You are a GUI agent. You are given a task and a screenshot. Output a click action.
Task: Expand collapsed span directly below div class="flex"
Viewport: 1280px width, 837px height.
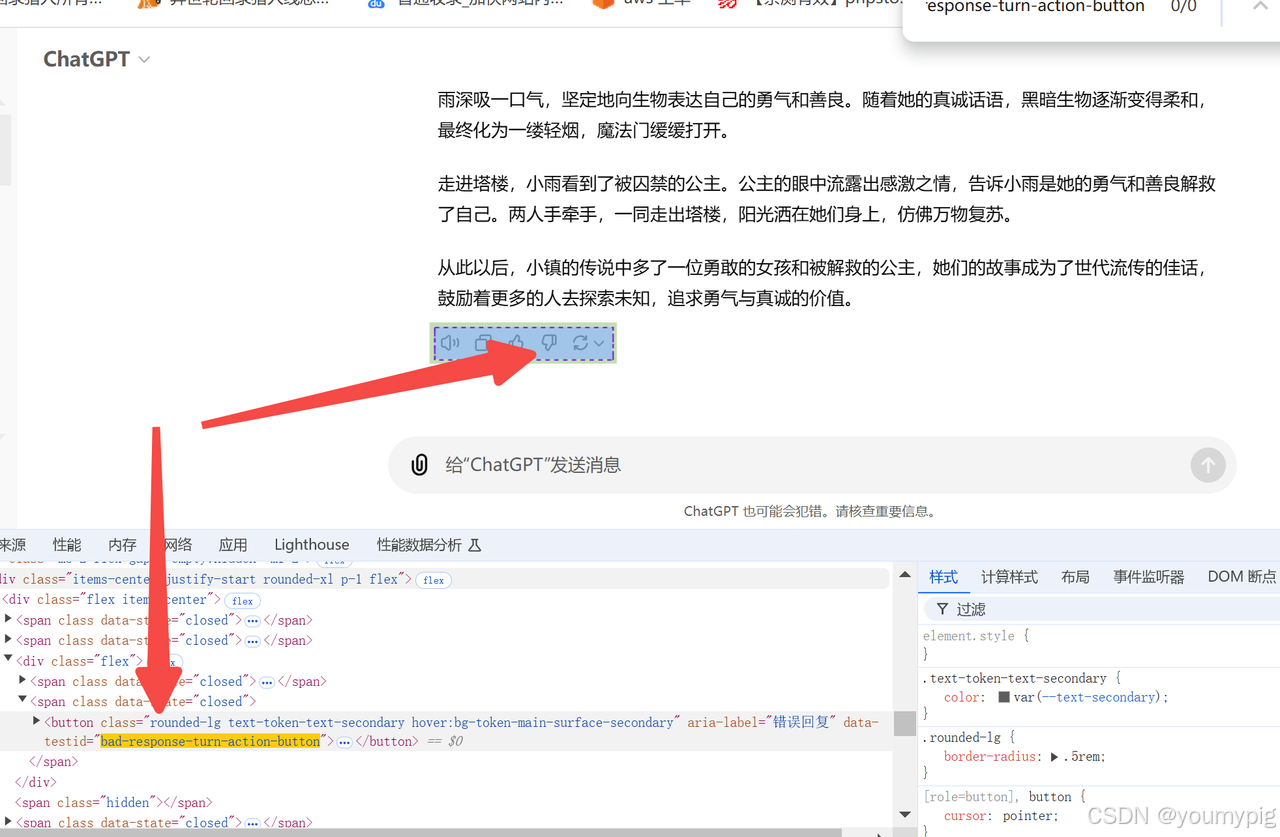pyautogui.click(x=23, y=681)
